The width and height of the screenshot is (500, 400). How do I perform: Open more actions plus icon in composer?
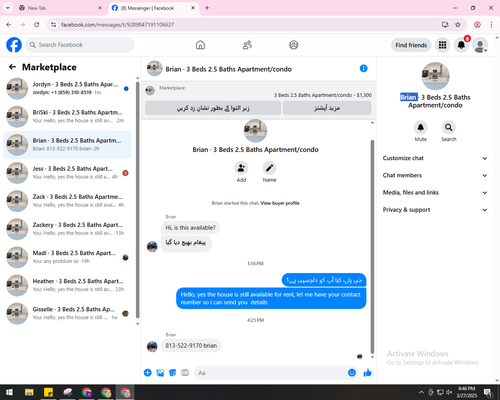(x=148, y=373)
